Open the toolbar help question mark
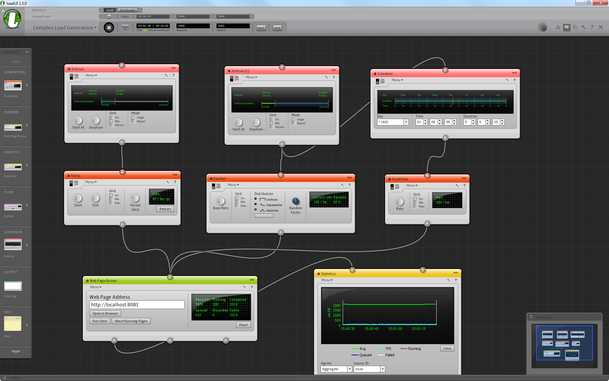This screenshot has width=609, height=381. [x=592, y=27]
